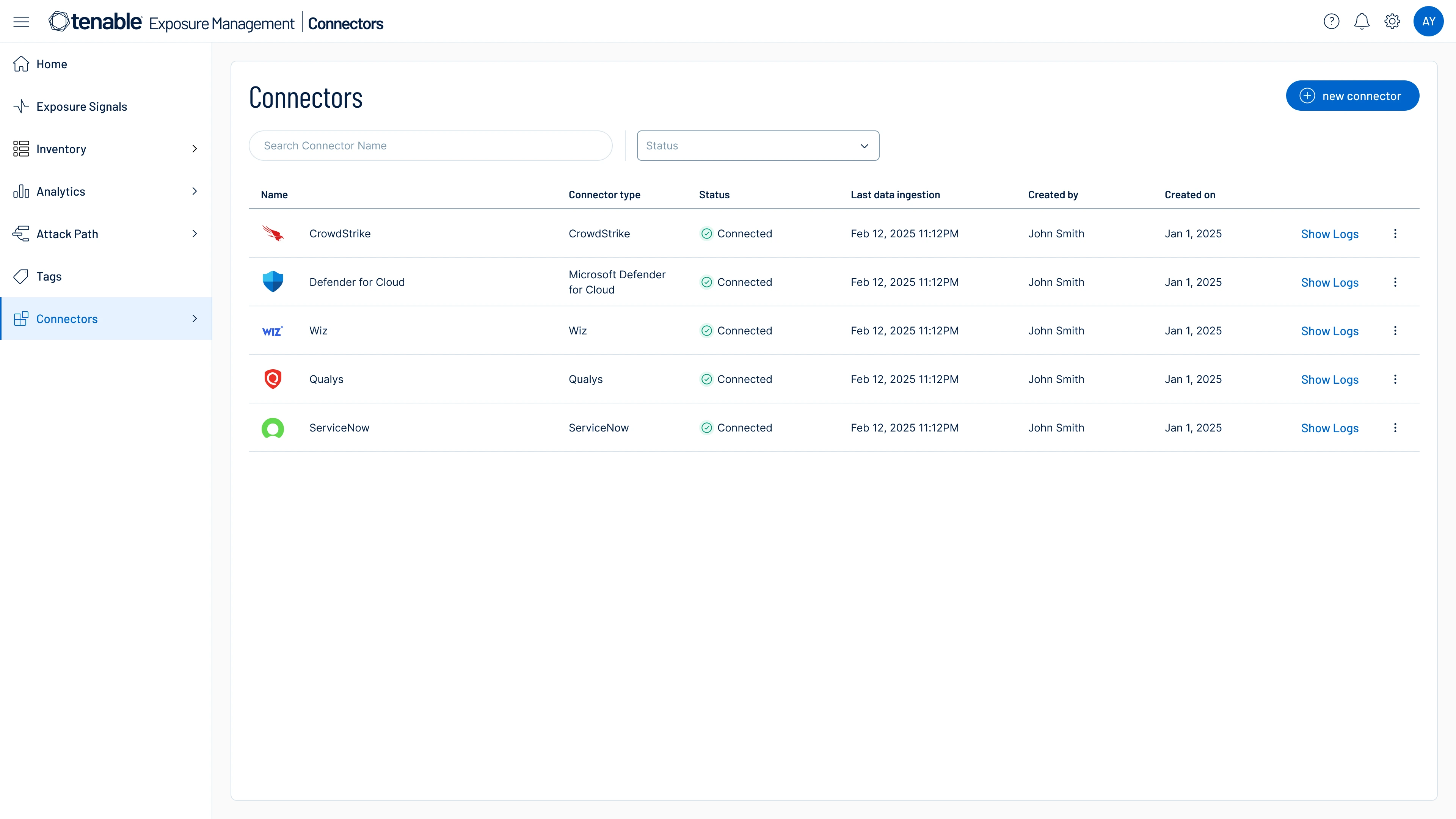Click the Inventory list icon
The height and width of the screenshot is (819, 1456).
point(21,149)
